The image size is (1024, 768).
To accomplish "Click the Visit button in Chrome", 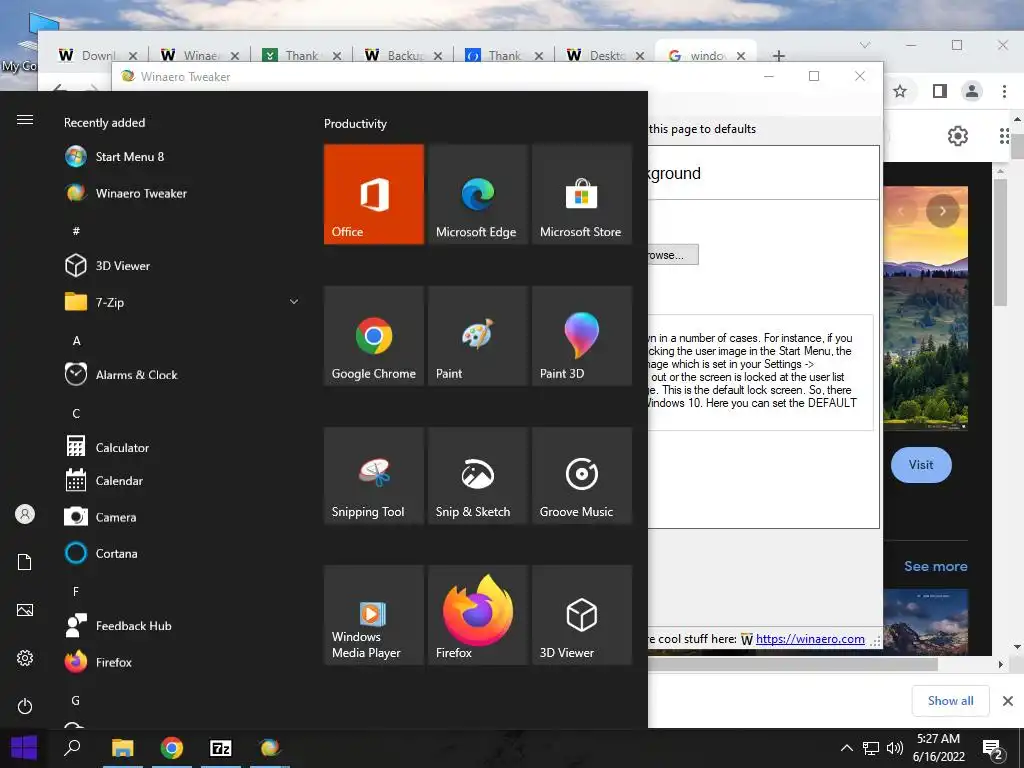I will point(921,465).
